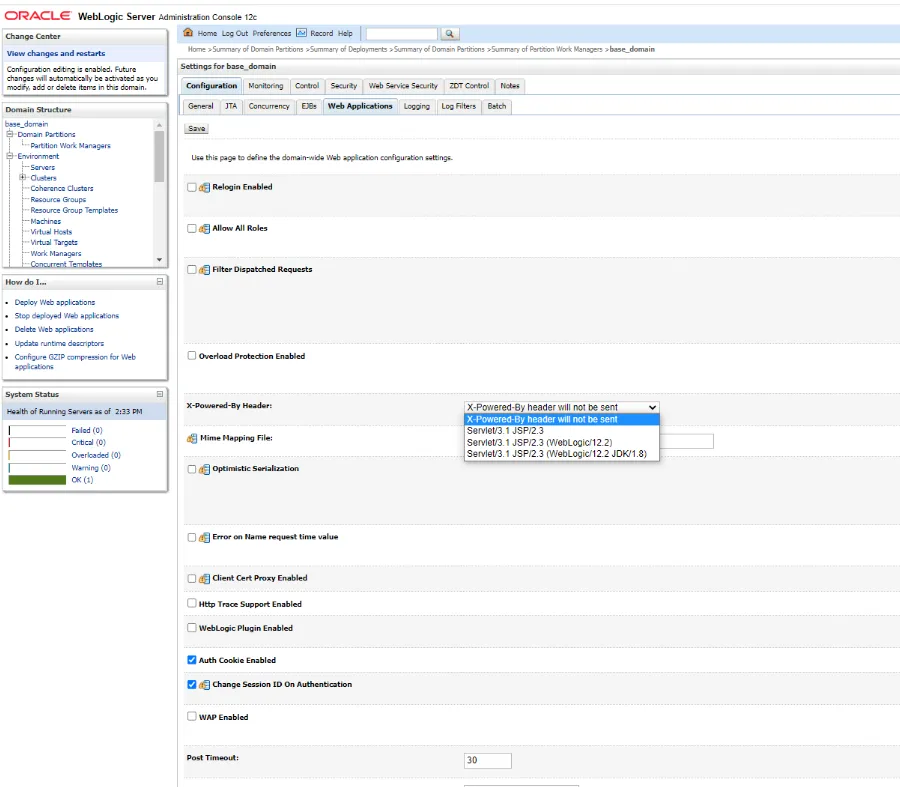Click the Failed server health bar

tap(37, 431)
